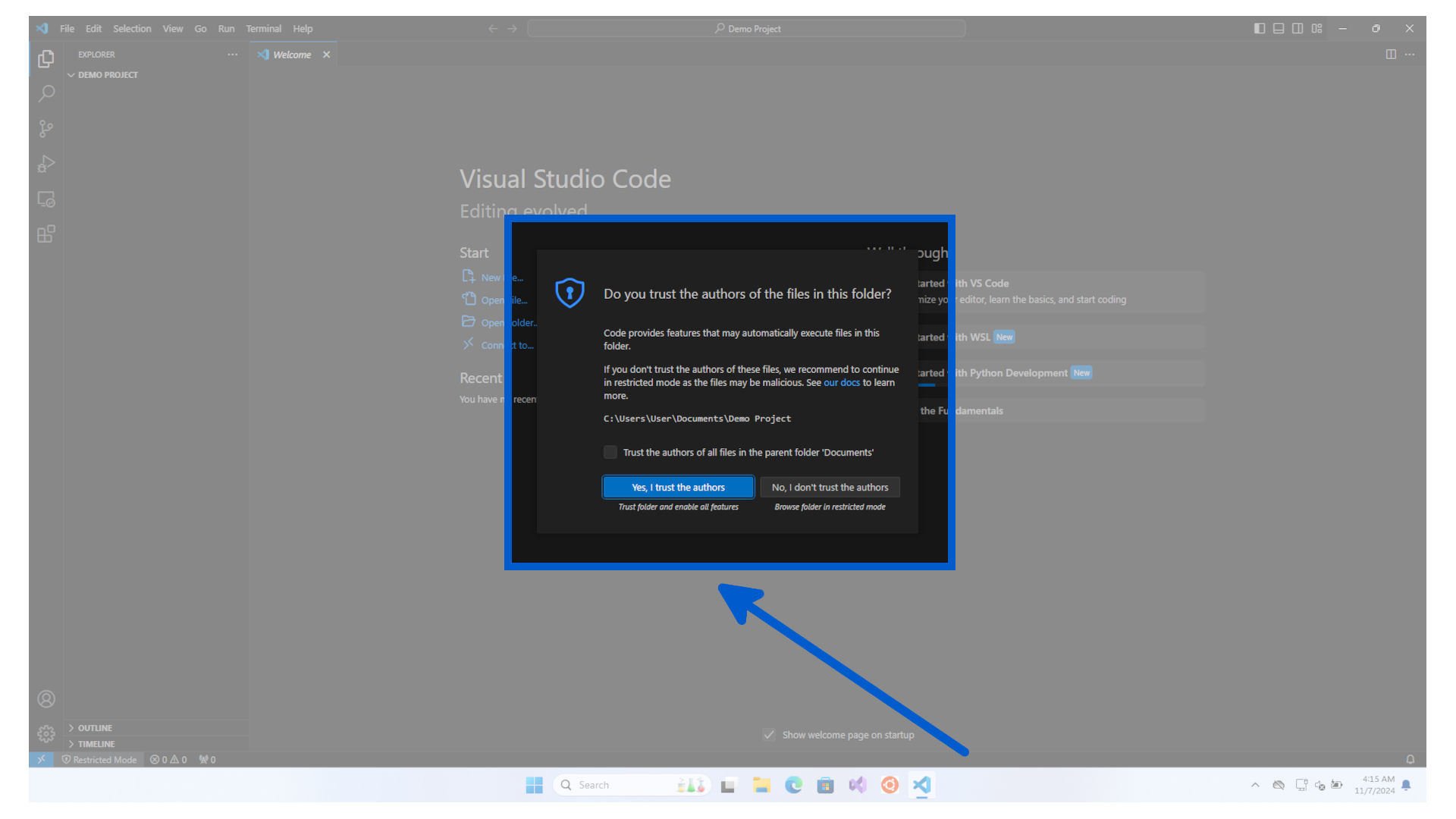Expand the TIMELINE section
The image size is (1456, 819).
click(96, 744)
